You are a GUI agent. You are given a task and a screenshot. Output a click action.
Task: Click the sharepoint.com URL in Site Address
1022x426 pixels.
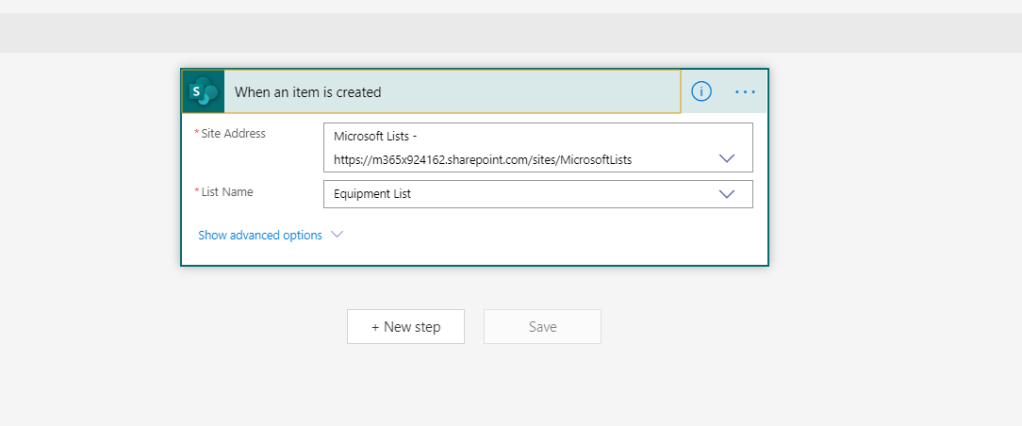coord(482,159)
